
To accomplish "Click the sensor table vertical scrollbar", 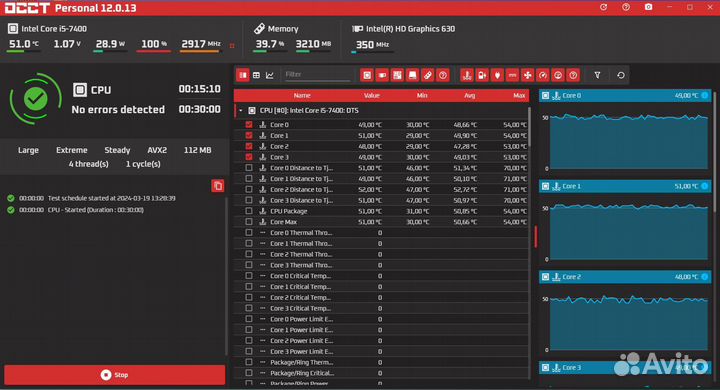I will click(529, 127).
